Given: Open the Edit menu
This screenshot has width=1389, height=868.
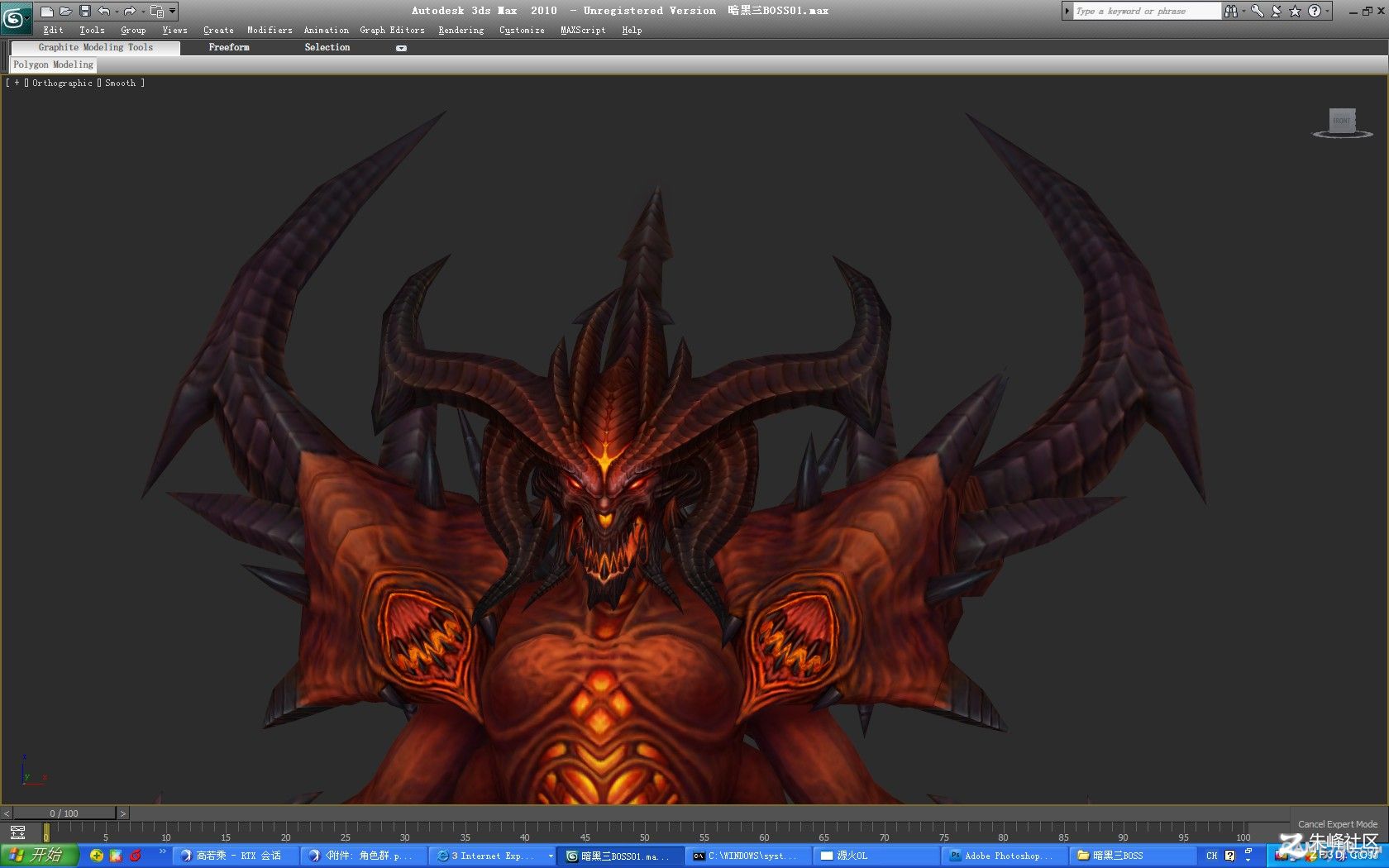Looking at the screenshot, I should pos(53,30).
